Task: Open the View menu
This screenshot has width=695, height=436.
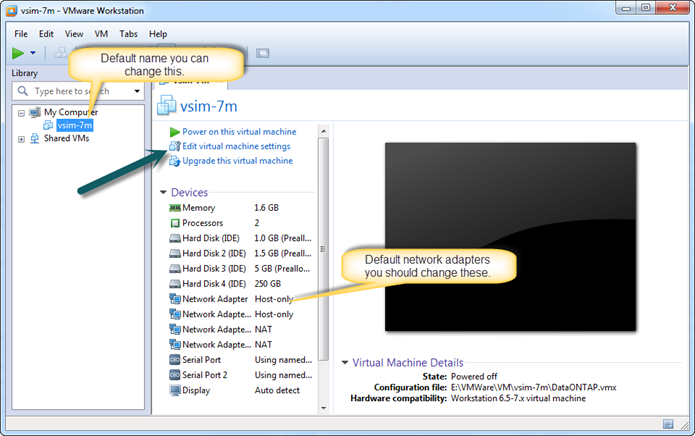Action: pos(74,34)
